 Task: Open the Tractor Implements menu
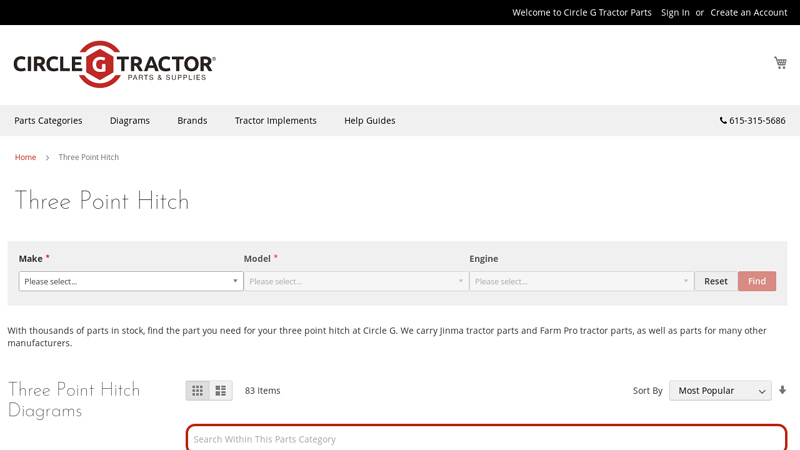(x=276, y=121)
